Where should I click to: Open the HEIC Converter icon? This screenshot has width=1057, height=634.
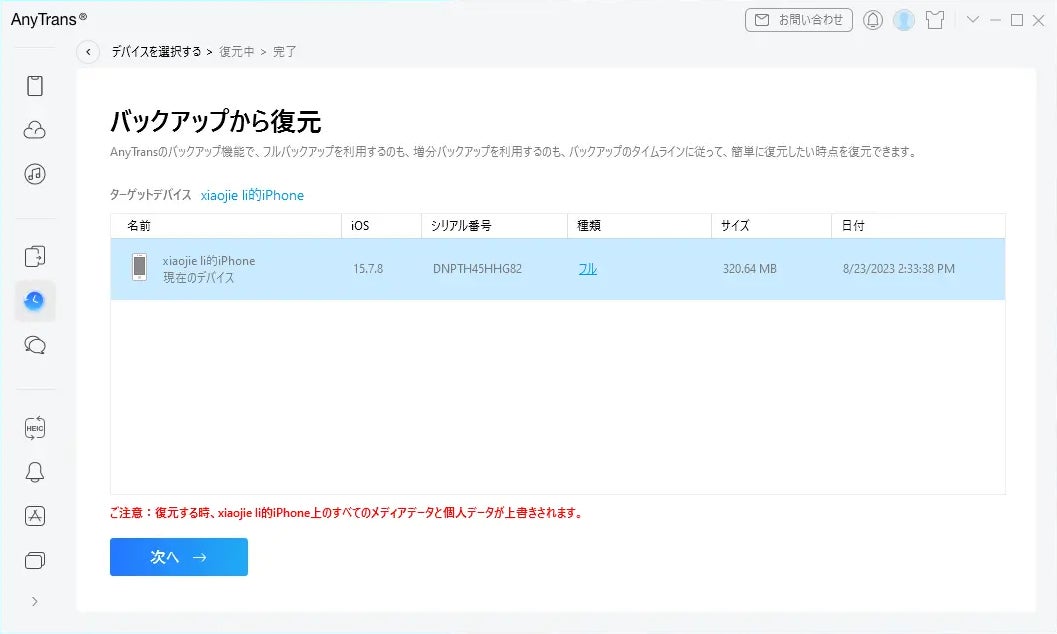(35, 428)
